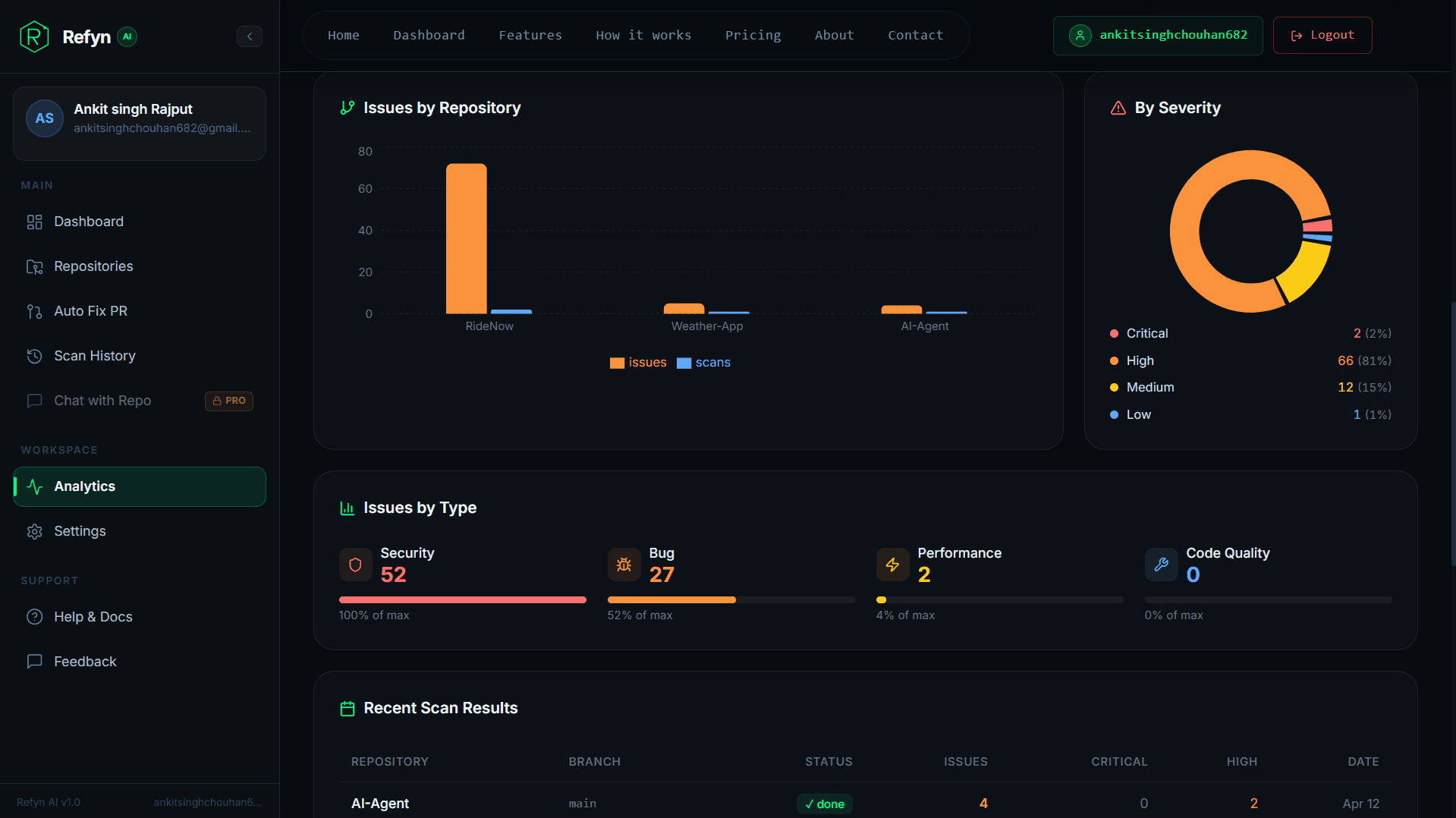Go to Auto Fix PR page

coord(90,311)
